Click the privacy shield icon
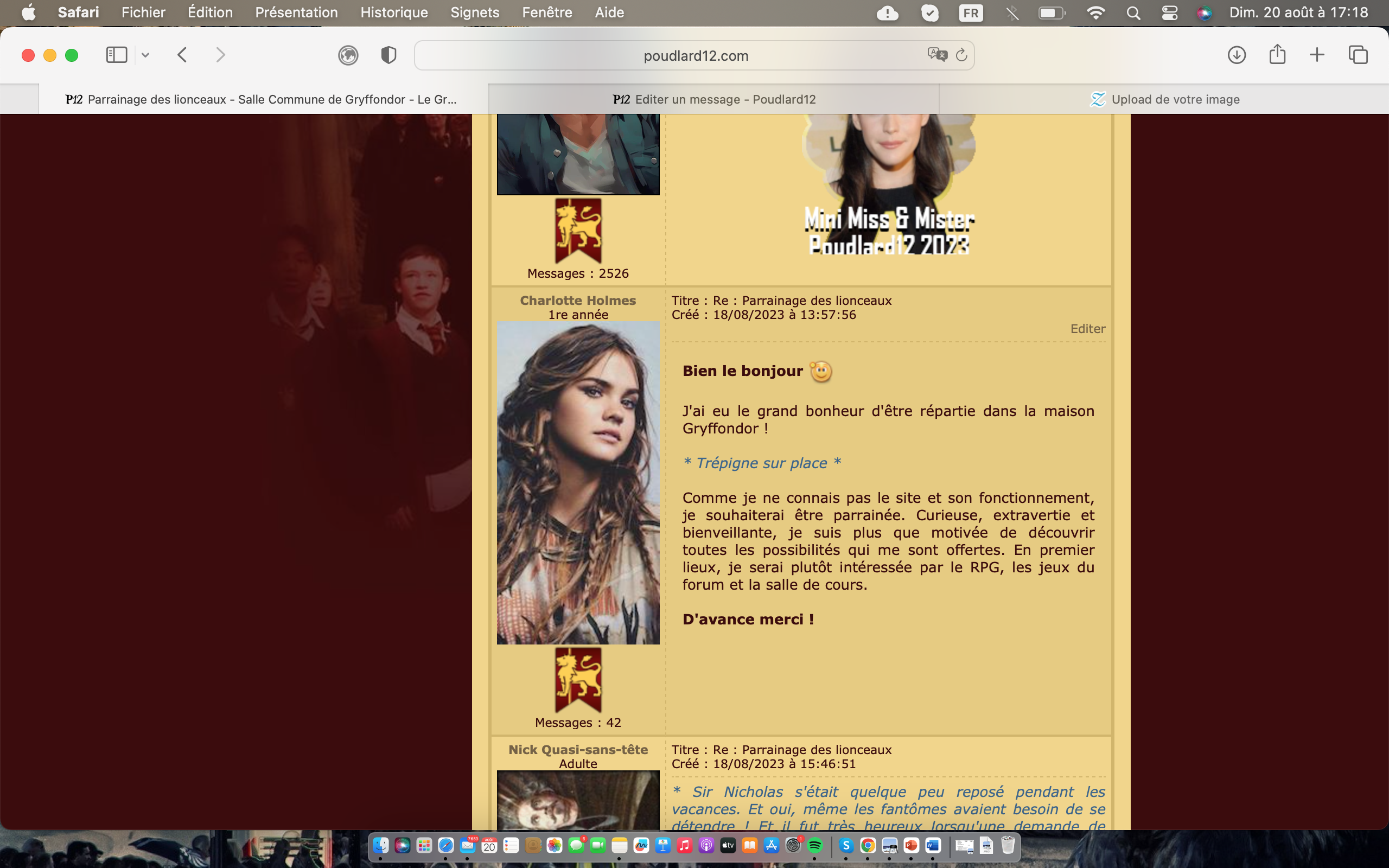The height and width of the screenshot is (868, 1389). [x=388, y=55]
